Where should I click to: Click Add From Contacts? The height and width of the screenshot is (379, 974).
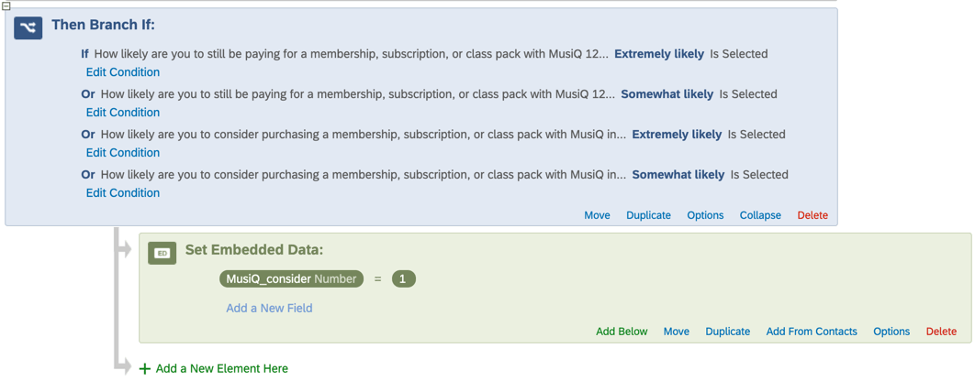(x=811, y=331)
